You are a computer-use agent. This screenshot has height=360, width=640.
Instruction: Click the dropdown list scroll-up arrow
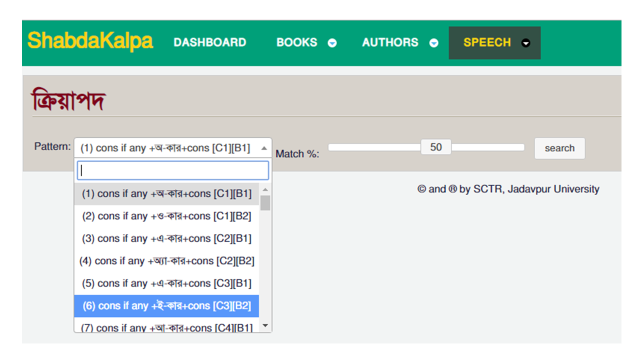(265, 189)
